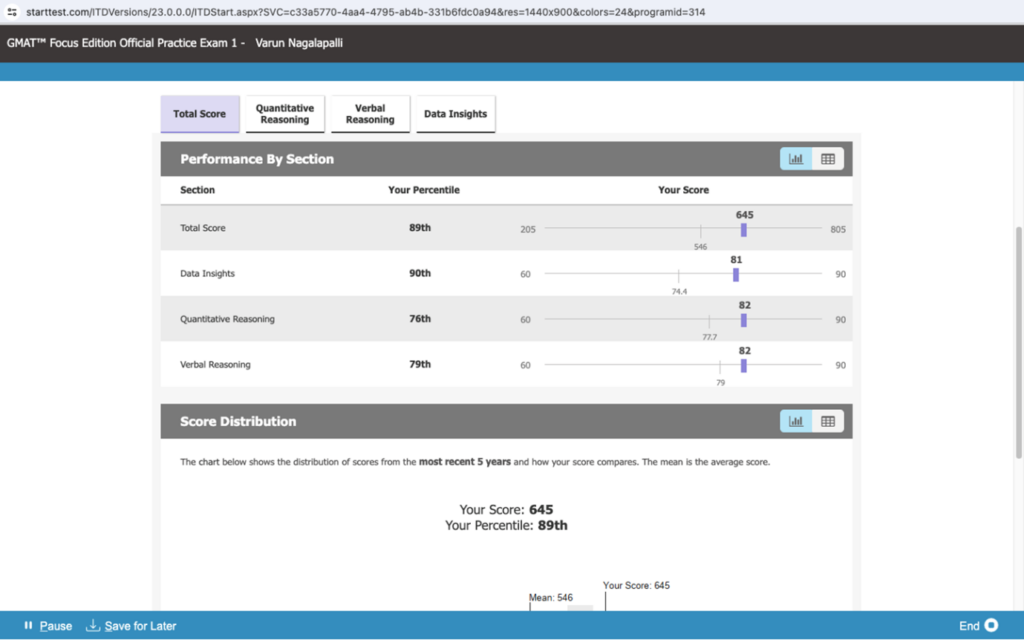
Task: Show bar chart view for Score Distribution
Action: [796, 421]
